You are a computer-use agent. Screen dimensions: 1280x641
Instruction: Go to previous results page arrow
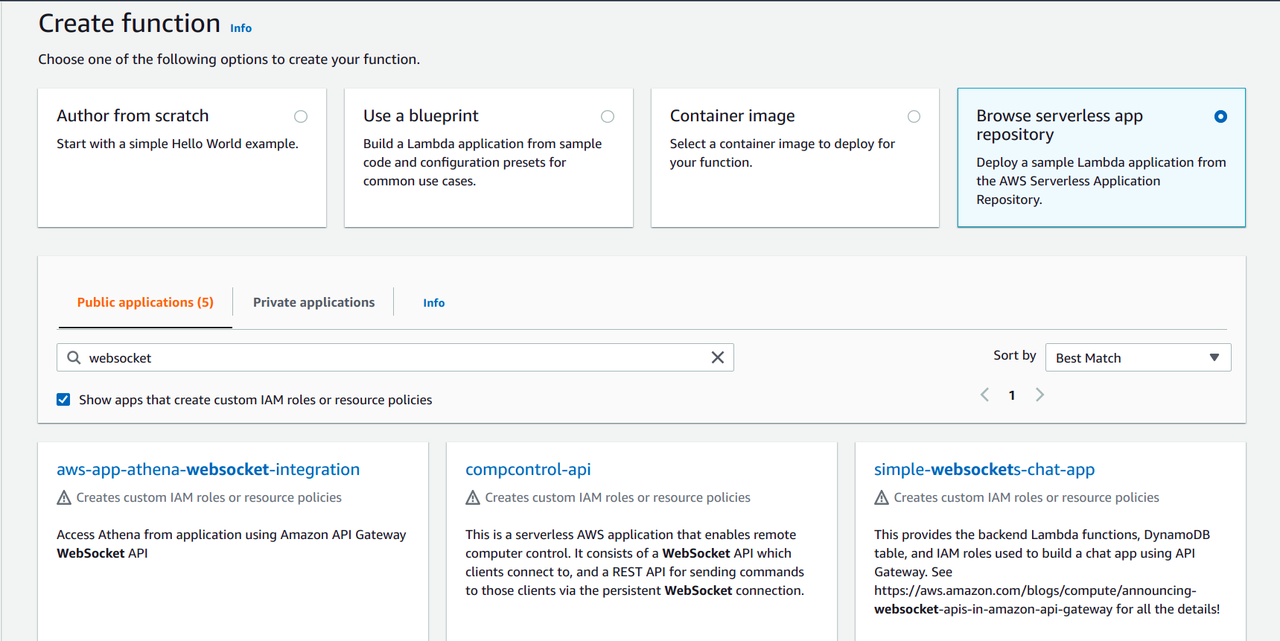[x=985, y=395]
